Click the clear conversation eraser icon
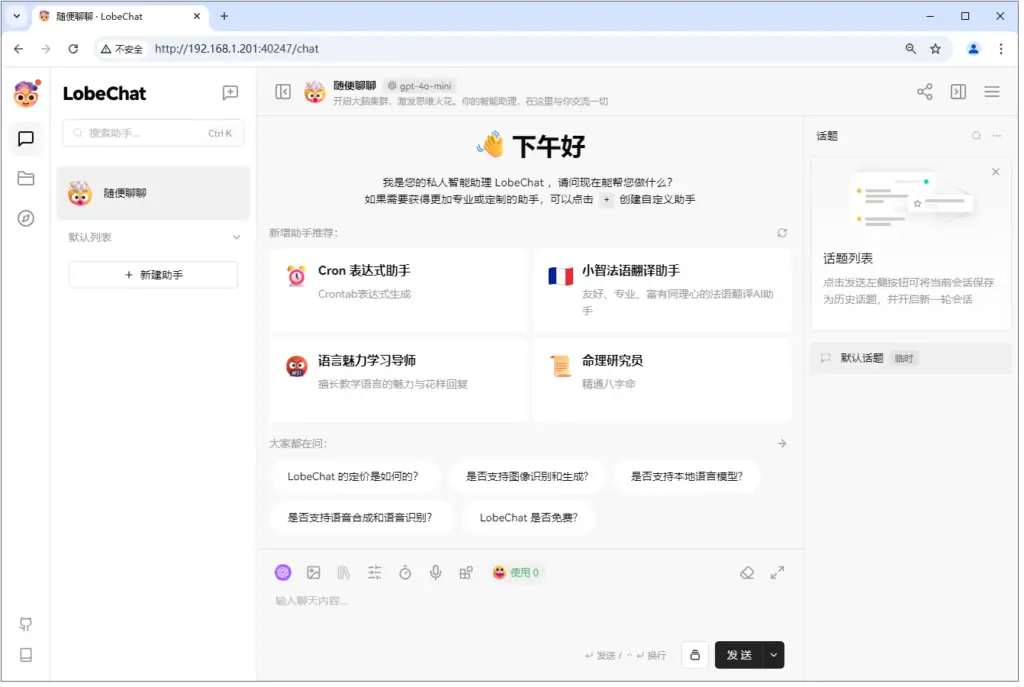1024x687 pixels. [747, 572]
